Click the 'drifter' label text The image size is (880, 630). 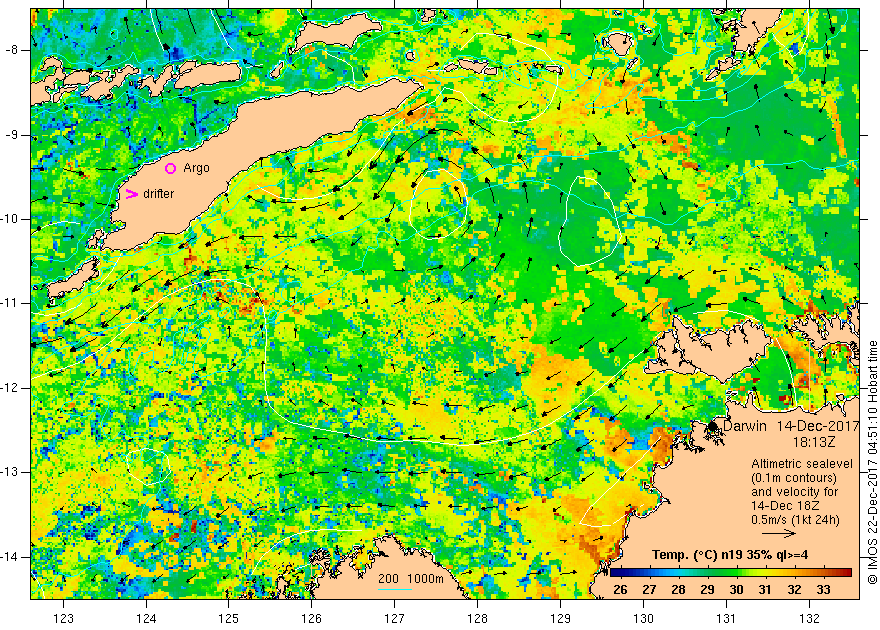(x=158, y=194)
